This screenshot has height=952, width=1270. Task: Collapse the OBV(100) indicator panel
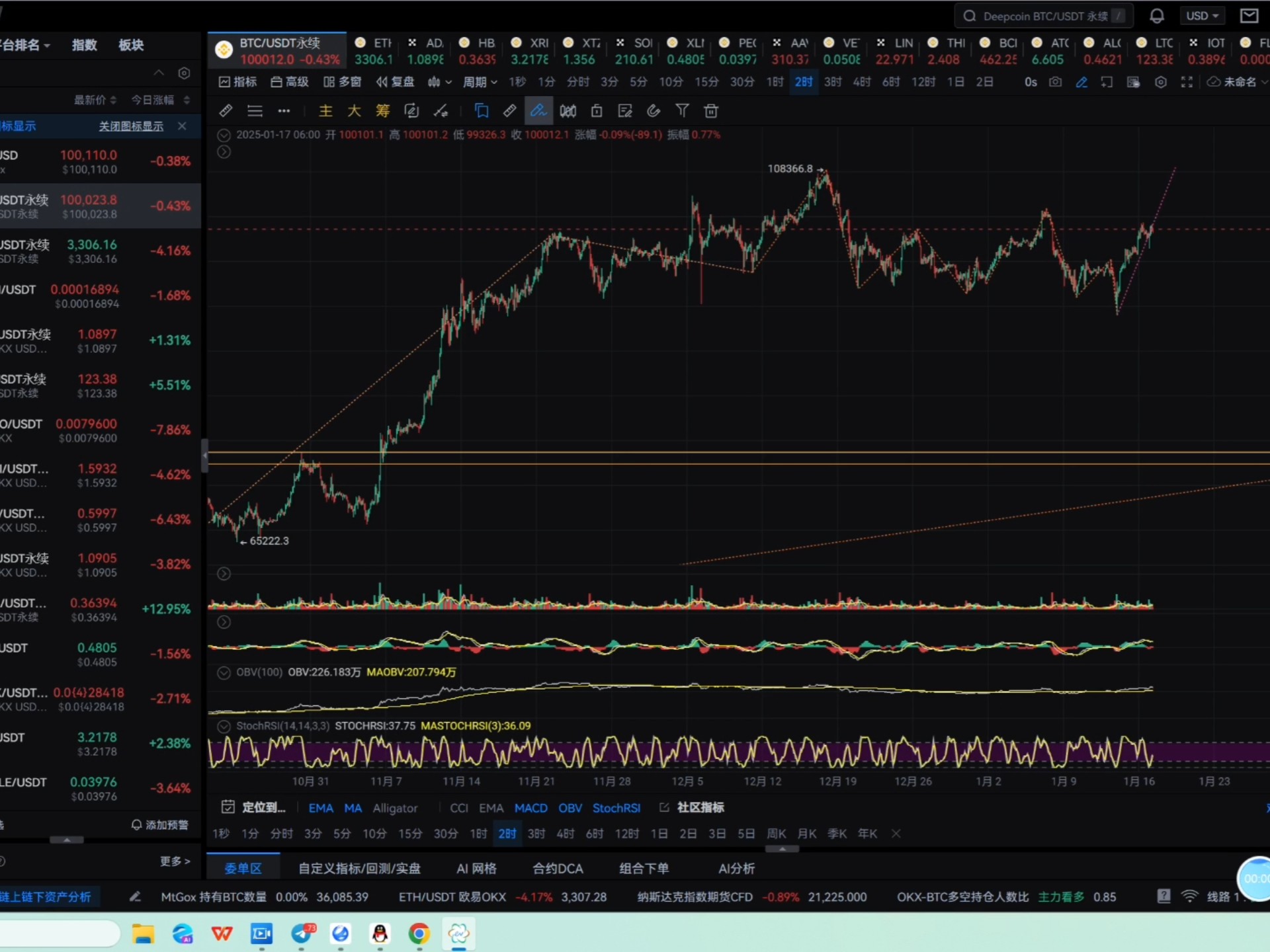[x=224, y=672]
